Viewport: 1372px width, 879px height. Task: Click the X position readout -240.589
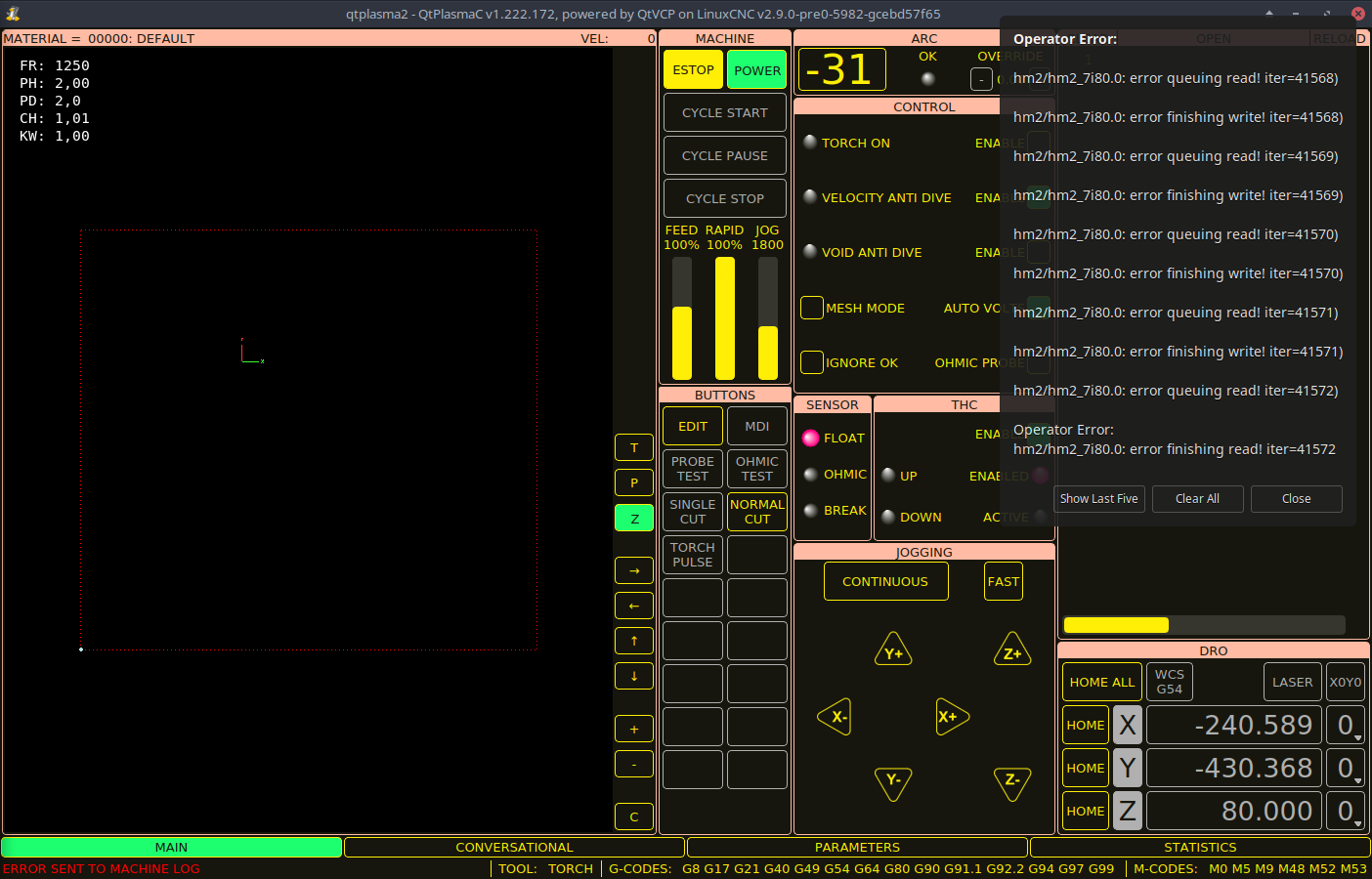[1234, 725]
